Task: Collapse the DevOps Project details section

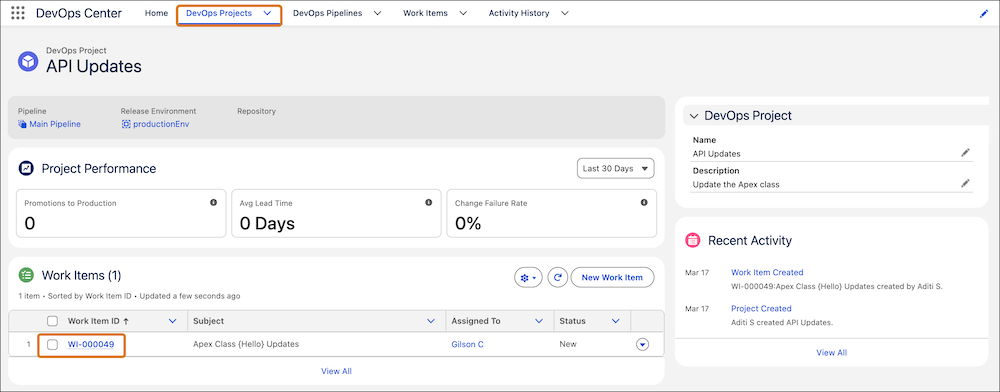Action: 694,116
